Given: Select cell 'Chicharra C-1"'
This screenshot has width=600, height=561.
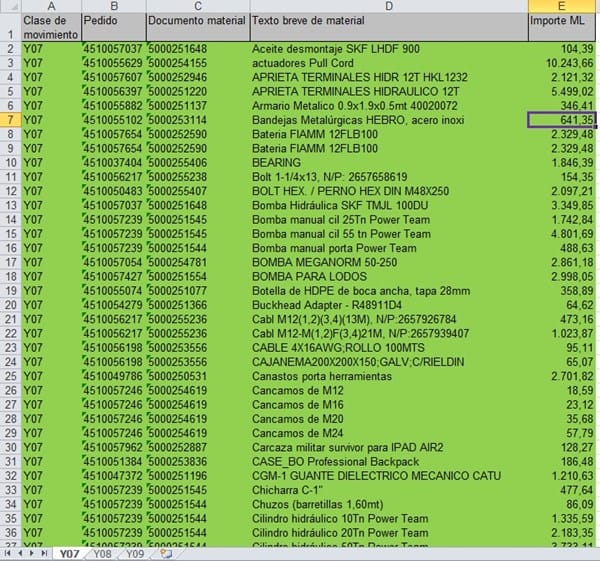Looking at the screenshot, I should click(x=389, y=490).
